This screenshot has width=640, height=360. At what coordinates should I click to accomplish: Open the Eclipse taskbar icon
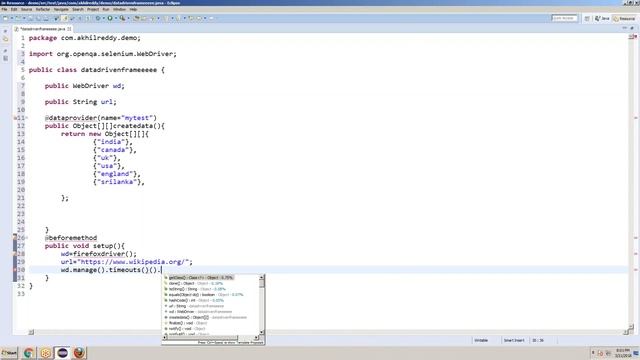(62, 353)
